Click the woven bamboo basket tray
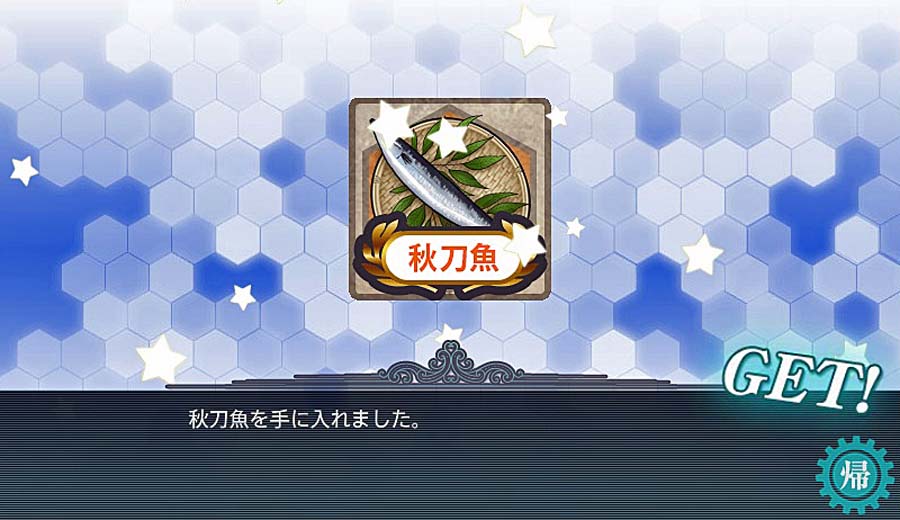 tap(448, 176)
